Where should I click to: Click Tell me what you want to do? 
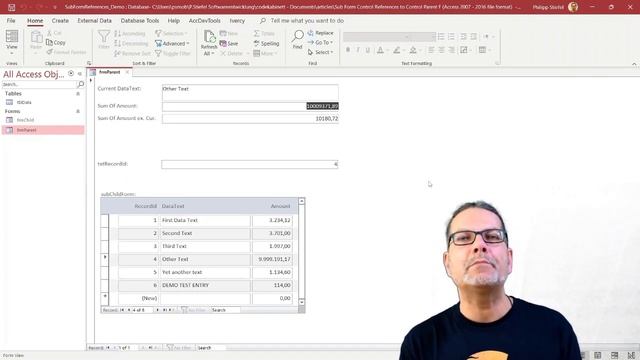pyautogui.click(x=307, y=20)
